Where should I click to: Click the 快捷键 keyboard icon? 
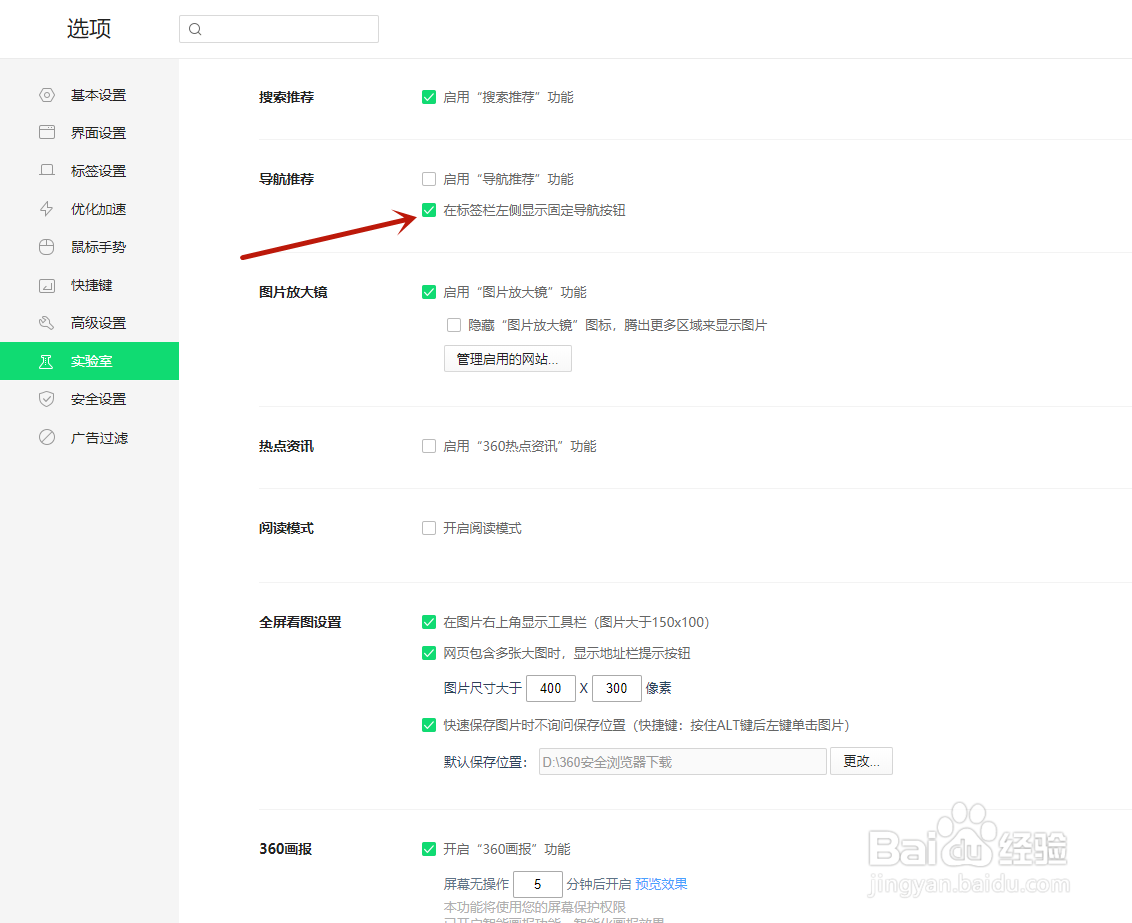[47, 285]
